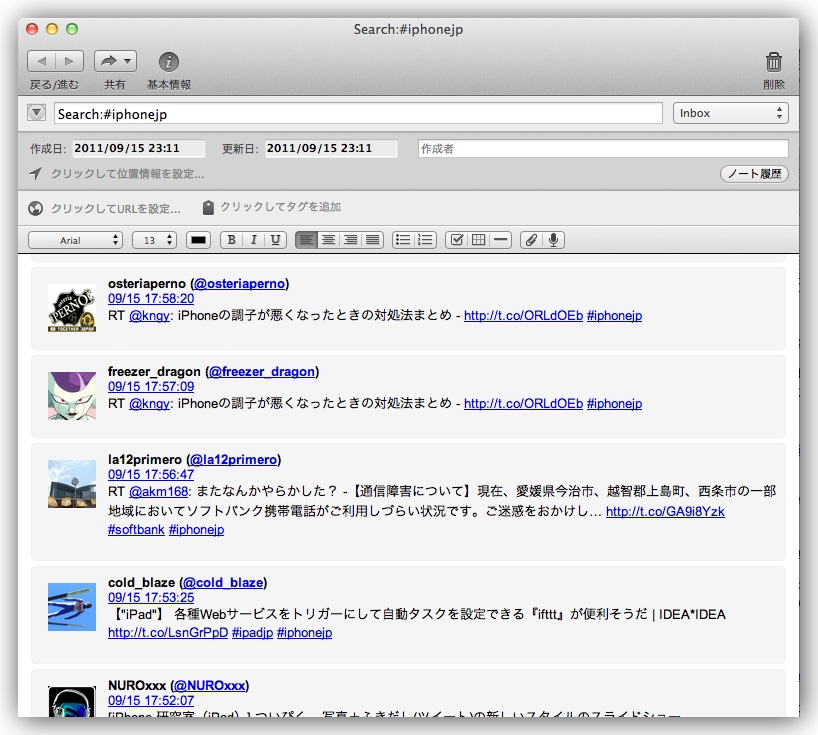Open the text color swatch
This screenshot has height=735, width=818.
(x=198, y=240)
